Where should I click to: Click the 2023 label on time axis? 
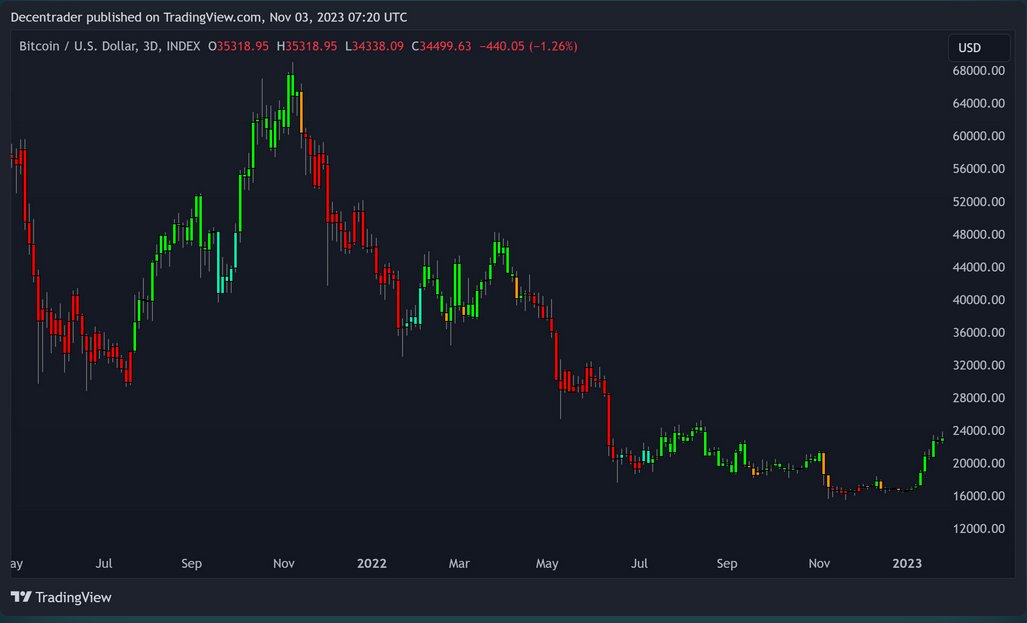coord(906,563)
